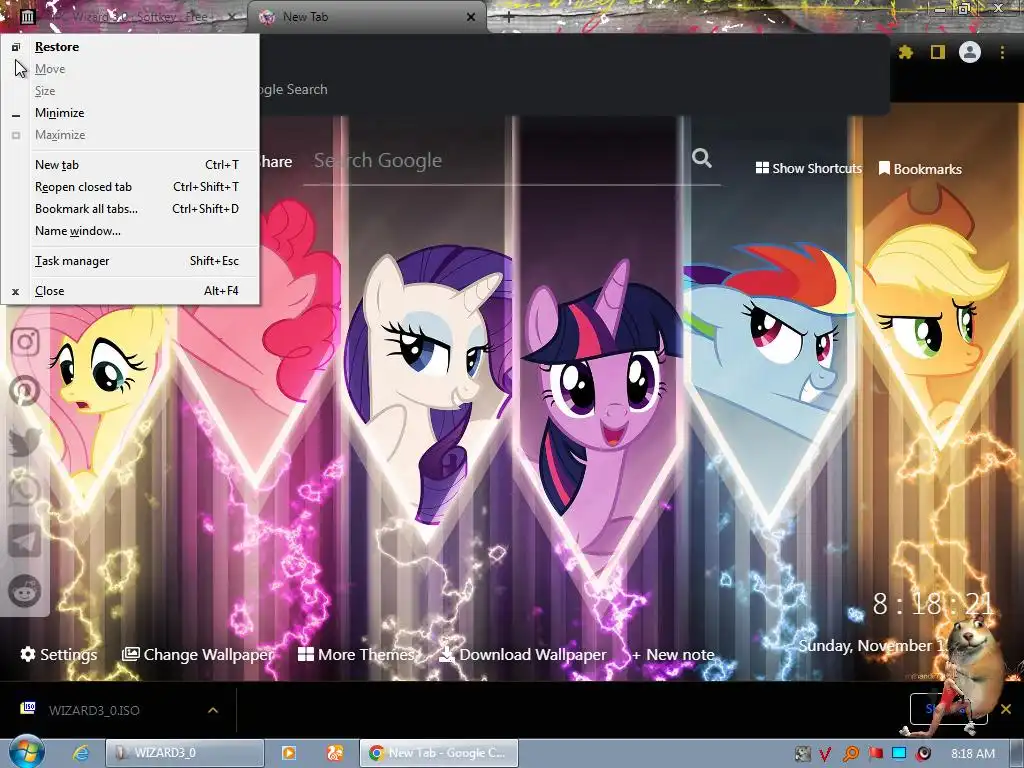Open Instagram sidebar icon
This screenshot has width=1024, height=768.
[25, 342]
